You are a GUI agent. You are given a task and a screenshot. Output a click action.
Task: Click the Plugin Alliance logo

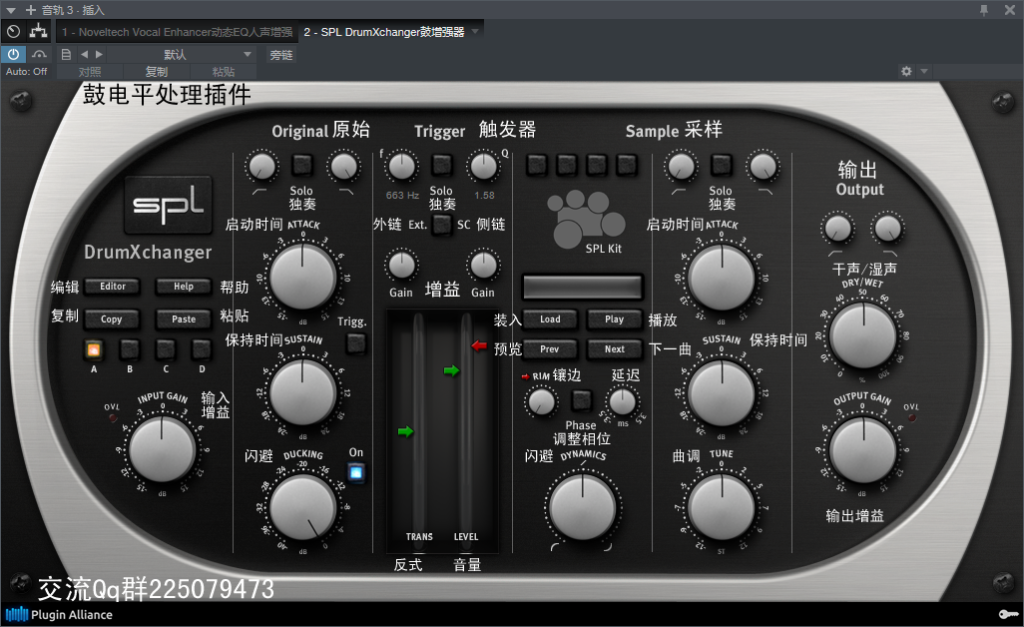click(59, 615)
